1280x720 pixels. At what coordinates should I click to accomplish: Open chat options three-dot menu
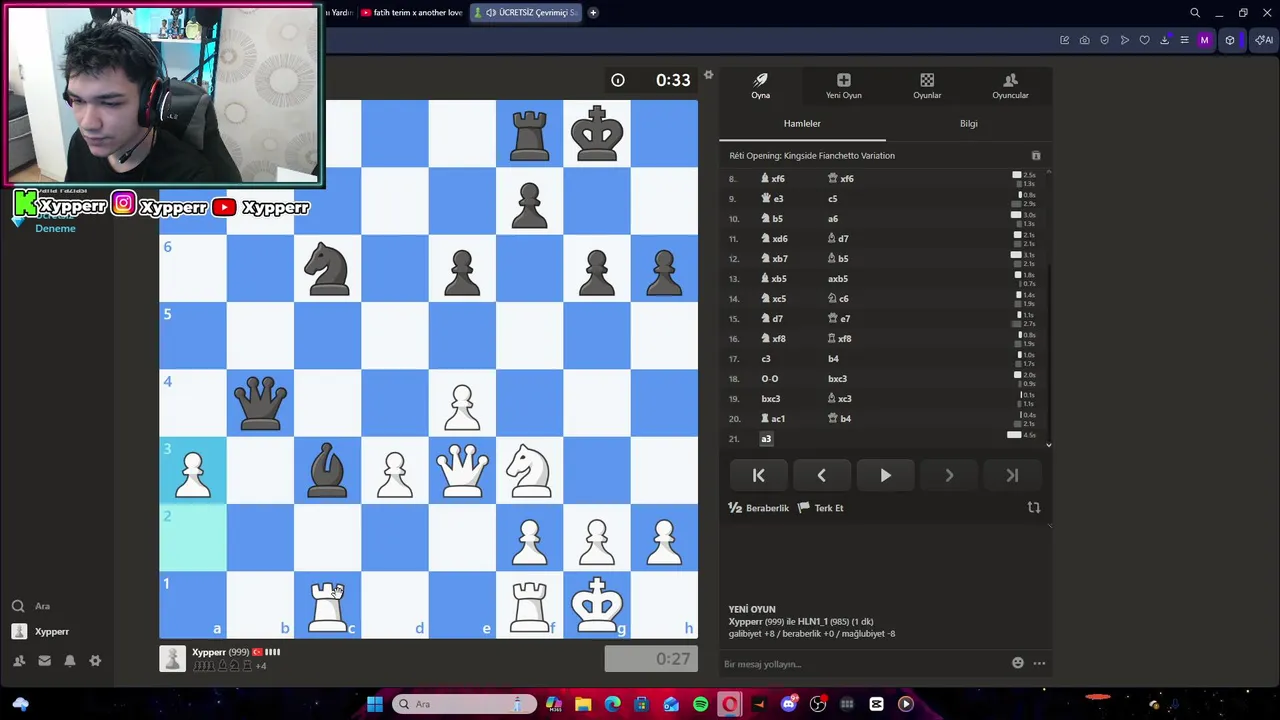[x=1039, y=663]
